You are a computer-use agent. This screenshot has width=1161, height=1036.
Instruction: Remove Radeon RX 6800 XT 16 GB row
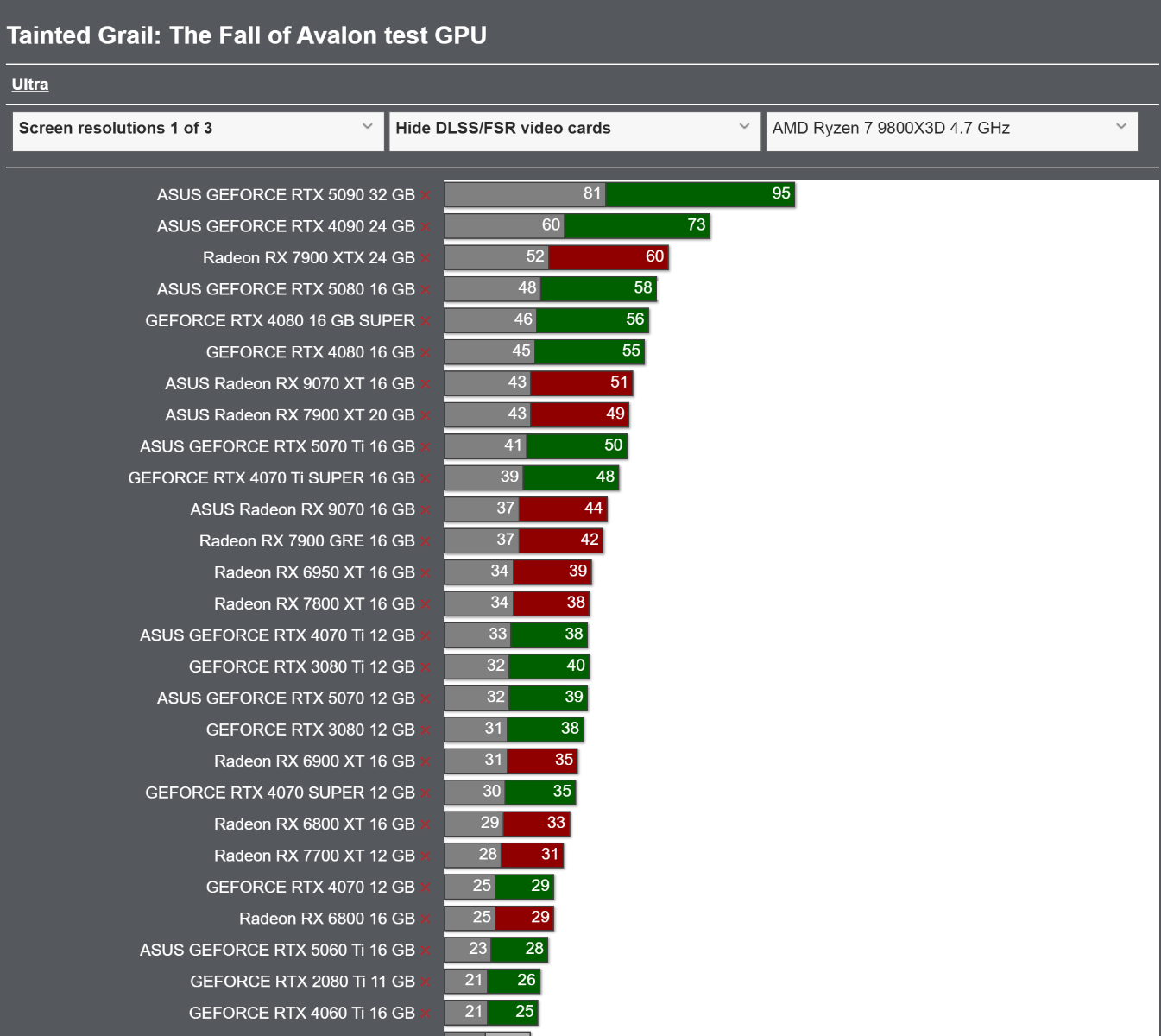pyautogui.click(x=426, y=824)
